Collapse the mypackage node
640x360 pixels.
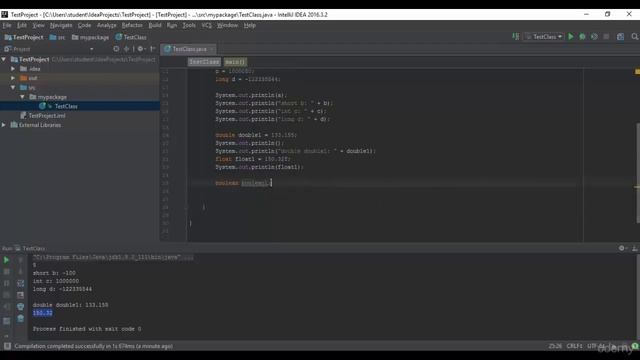[x=22, y=97]
